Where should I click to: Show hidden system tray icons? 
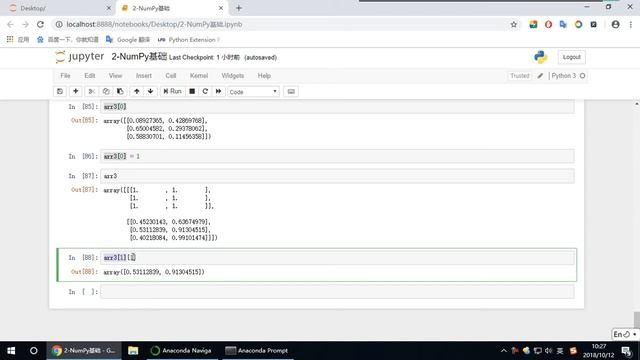[504, 351]
